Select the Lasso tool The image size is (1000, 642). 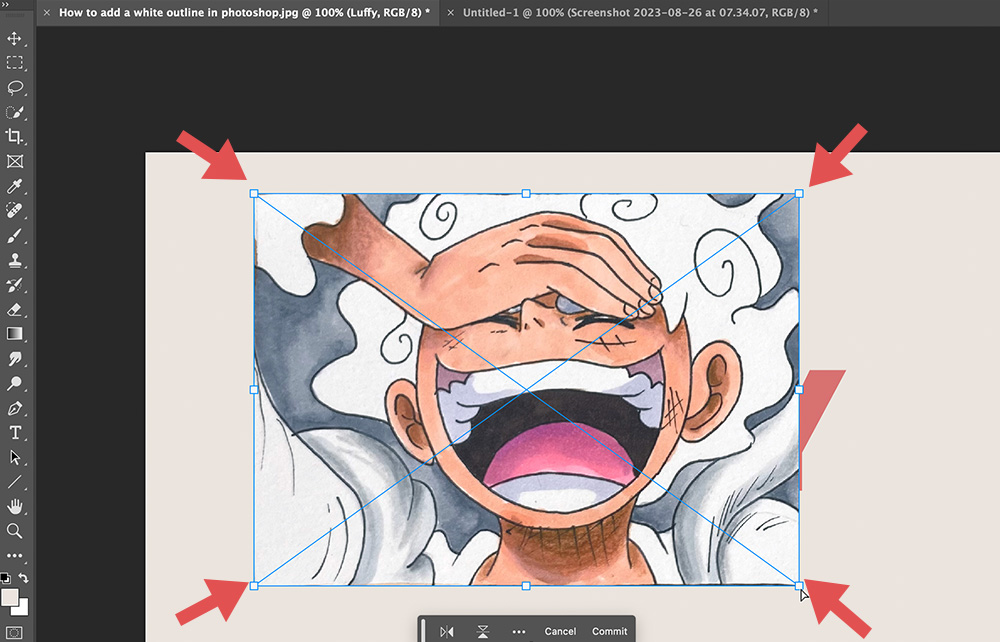click(x=14, y=87)
